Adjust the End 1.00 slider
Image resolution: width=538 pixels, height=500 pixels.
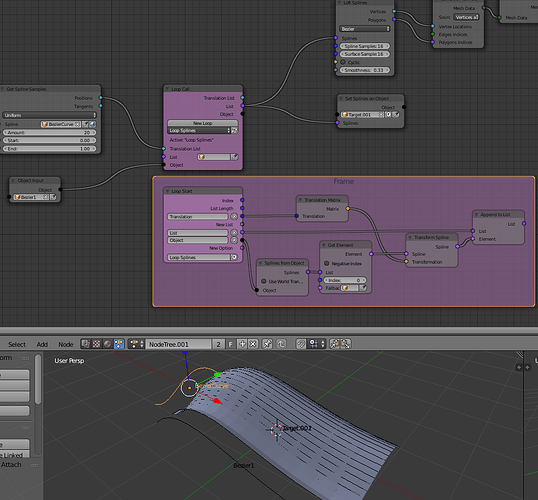[49, 149]
